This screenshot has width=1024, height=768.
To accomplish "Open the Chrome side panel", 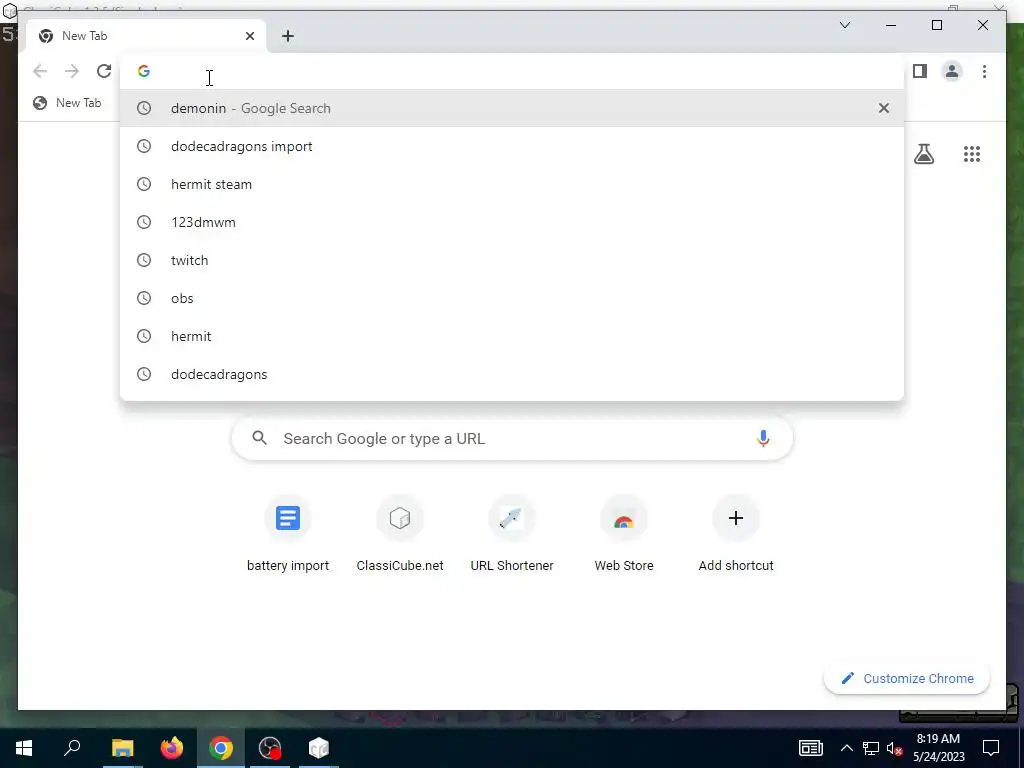I will (920, 71).
